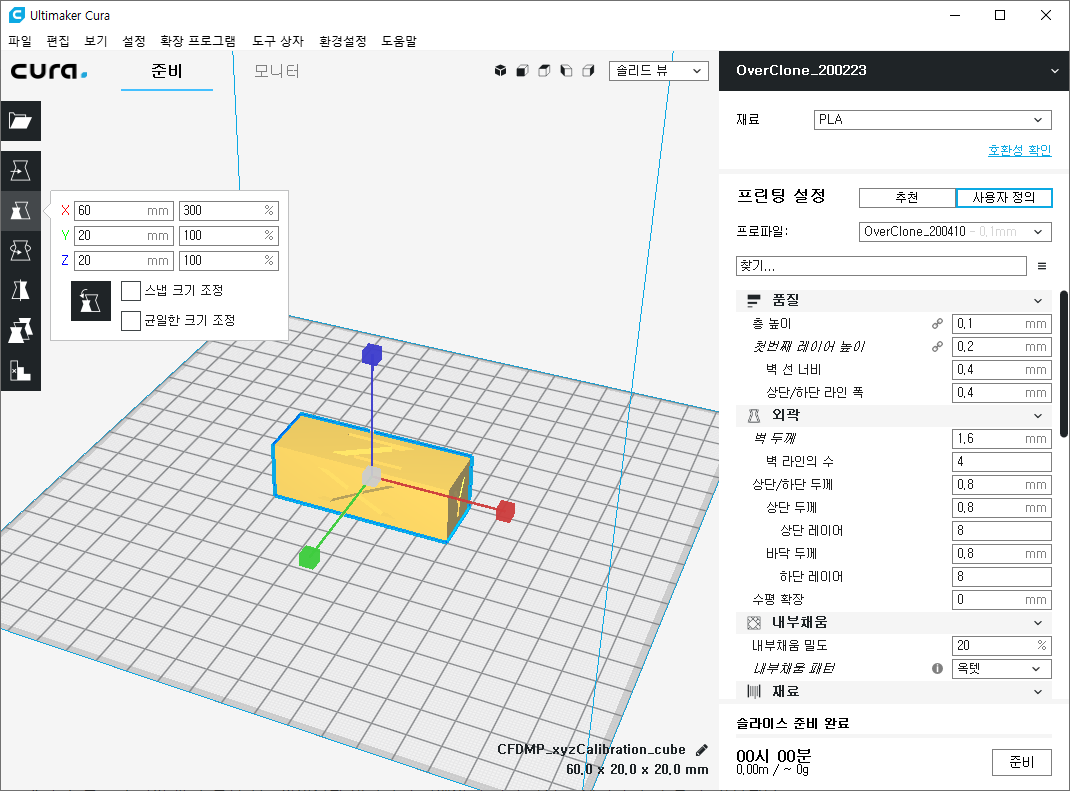1070x791 pixels.
Task: Edit model name with pencil icon
Action: [x=702, y=750]
